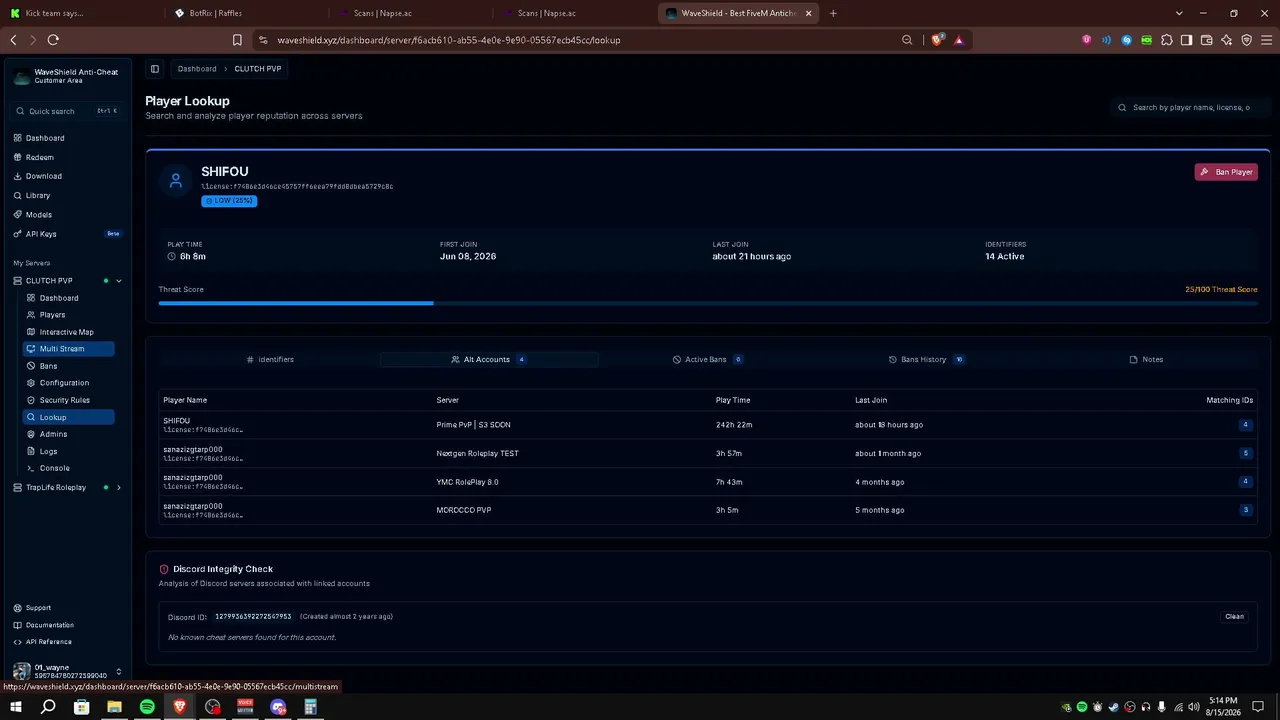Switch to the Alt Accounts tab
Screen dimensions: 1280x720
pyautogui.click(x=488, y=359)
